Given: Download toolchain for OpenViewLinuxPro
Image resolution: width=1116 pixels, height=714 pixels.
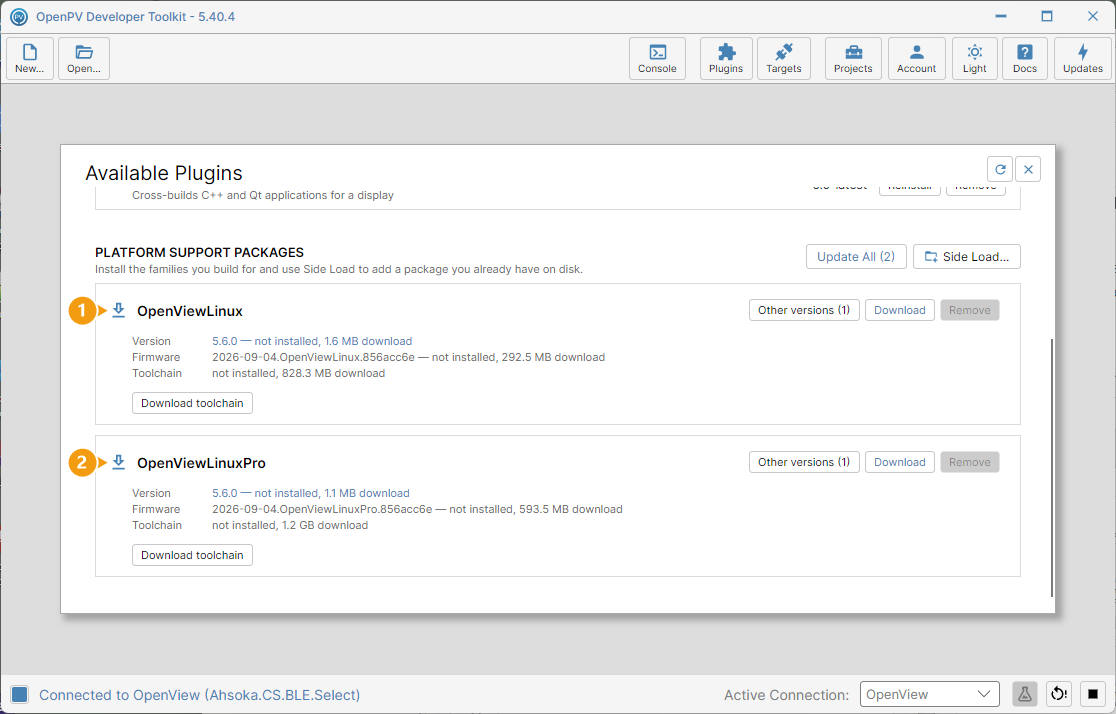Looking at the screenshot, I should (x=192, y=555).
